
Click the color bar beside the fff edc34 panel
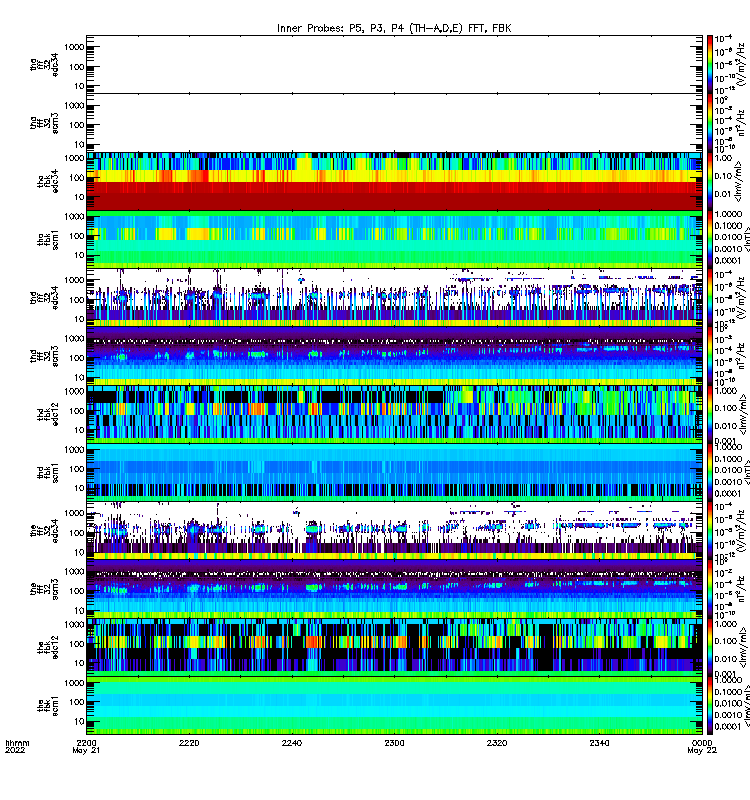click(710, 530)
